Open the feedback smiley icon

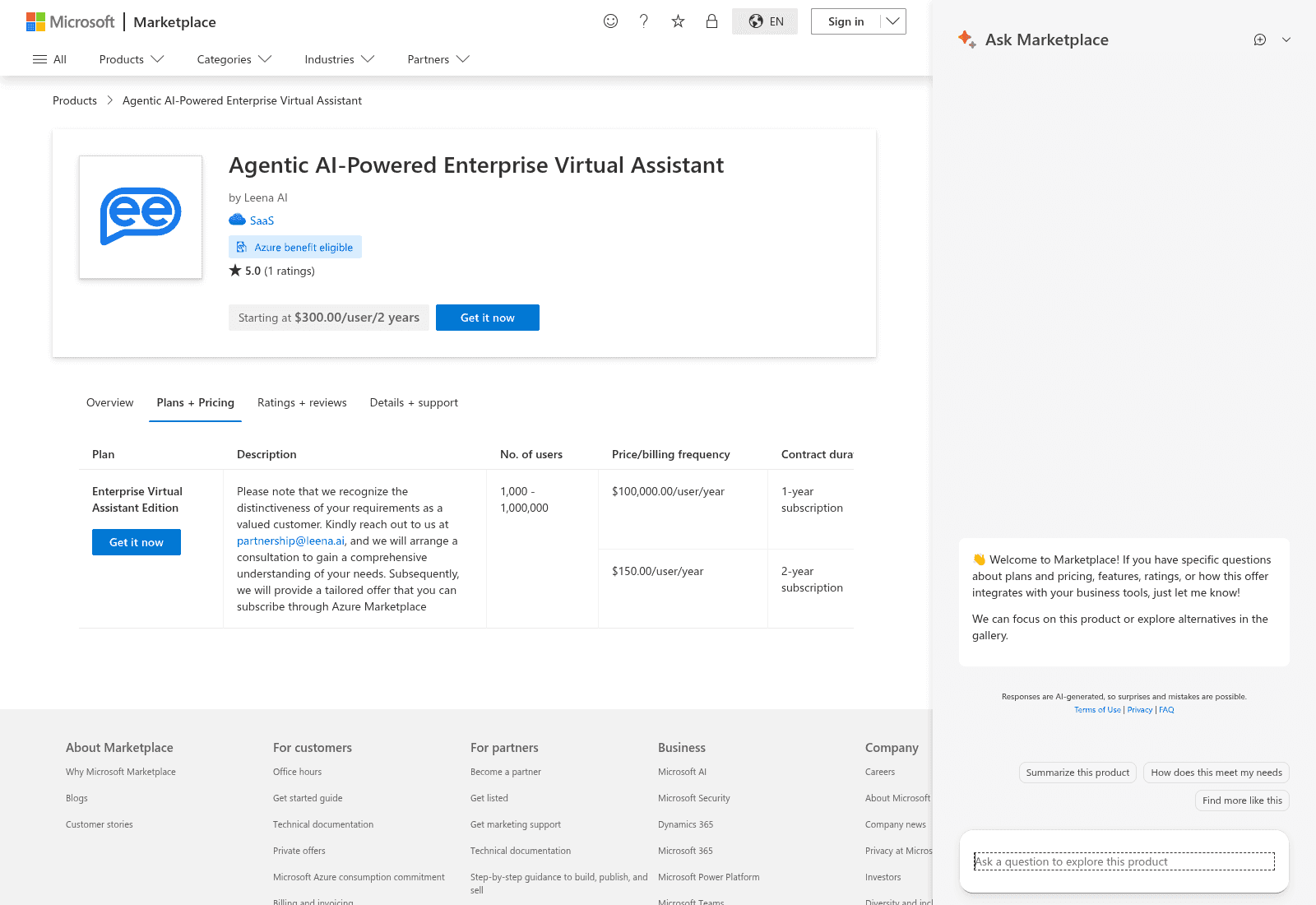tap(610, 21)
